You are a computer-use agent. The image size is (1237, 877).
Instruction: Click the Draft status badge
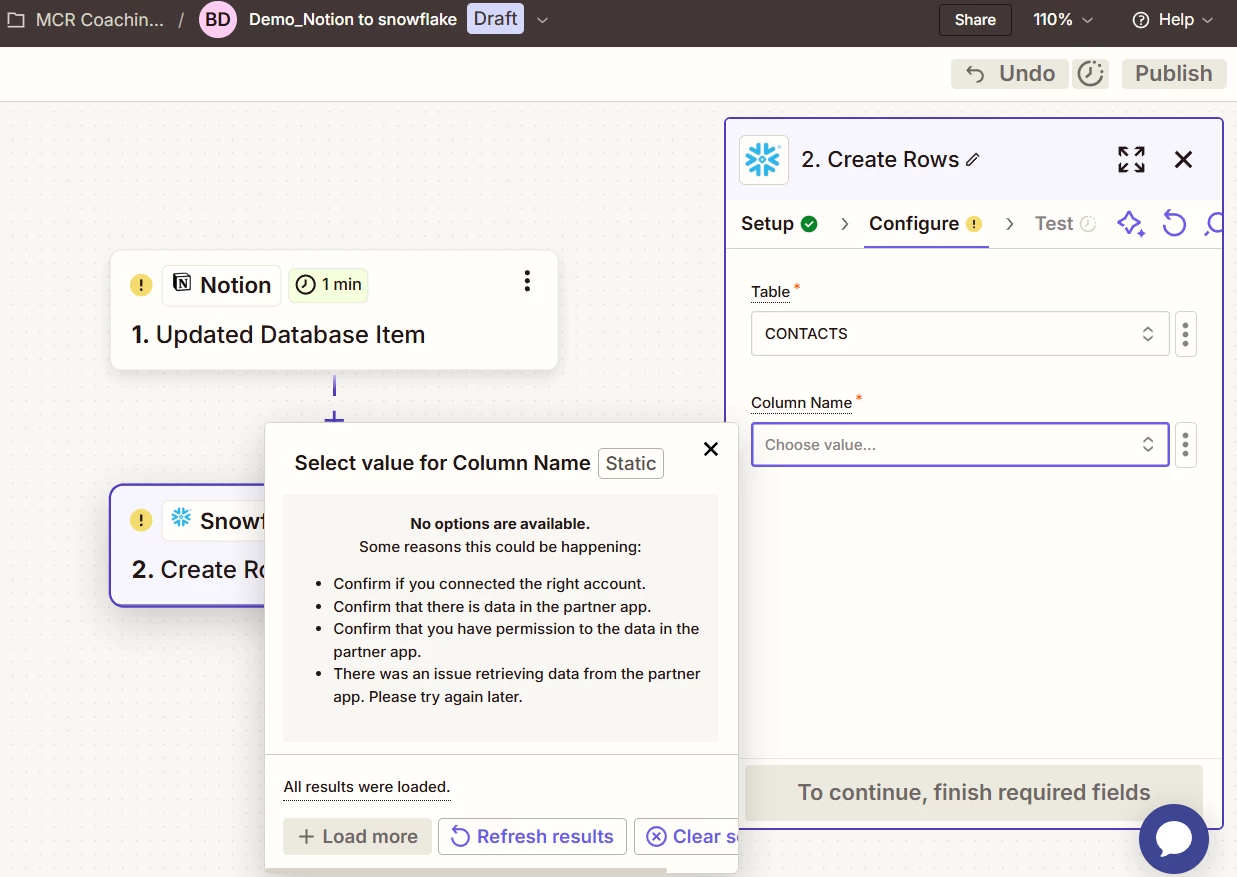495,18
